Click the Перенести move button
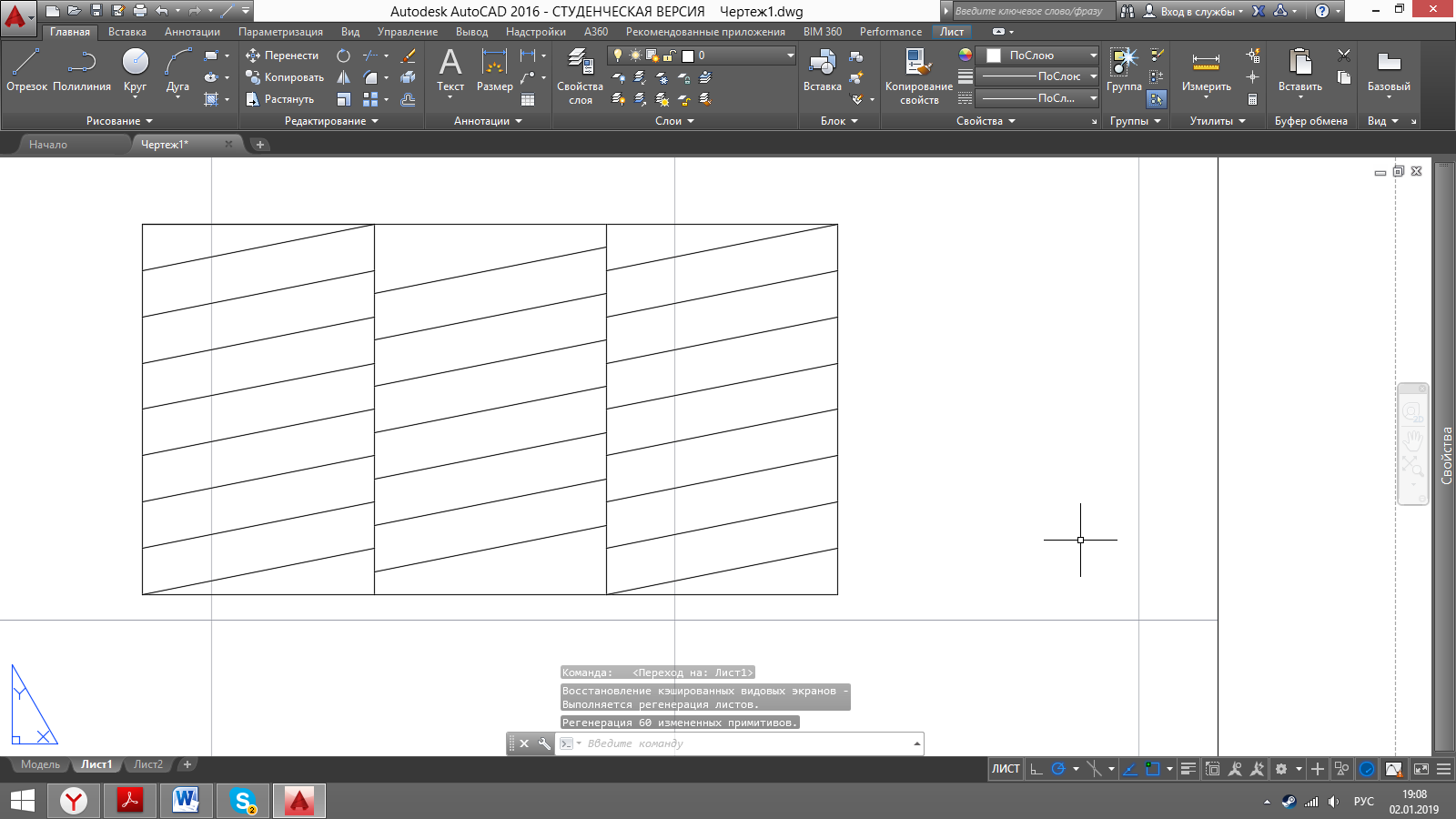The height and width of the screenshot is (819, 1456). [282, 56]
